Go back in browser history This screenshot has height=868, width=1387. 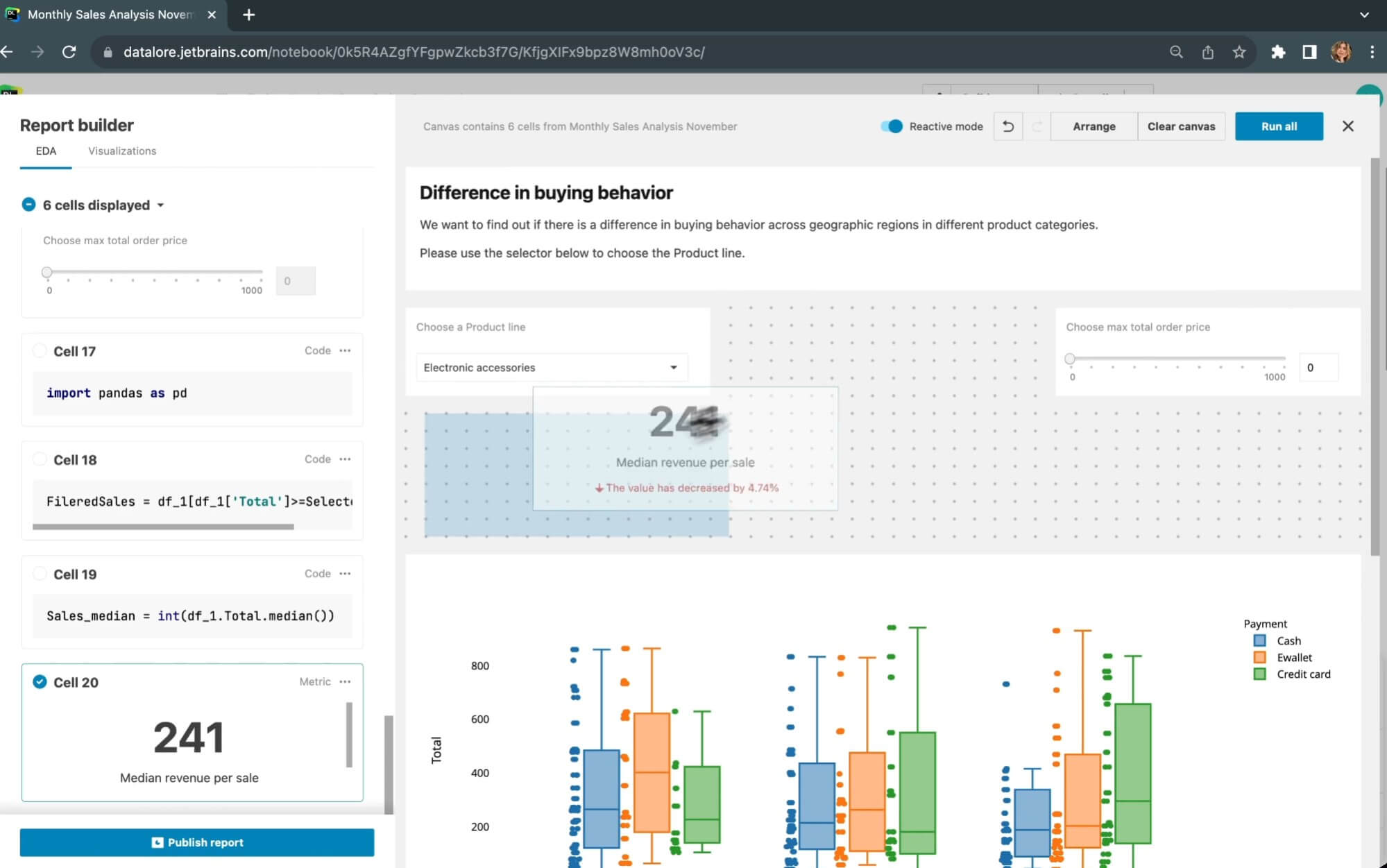[x=7, y=52]
